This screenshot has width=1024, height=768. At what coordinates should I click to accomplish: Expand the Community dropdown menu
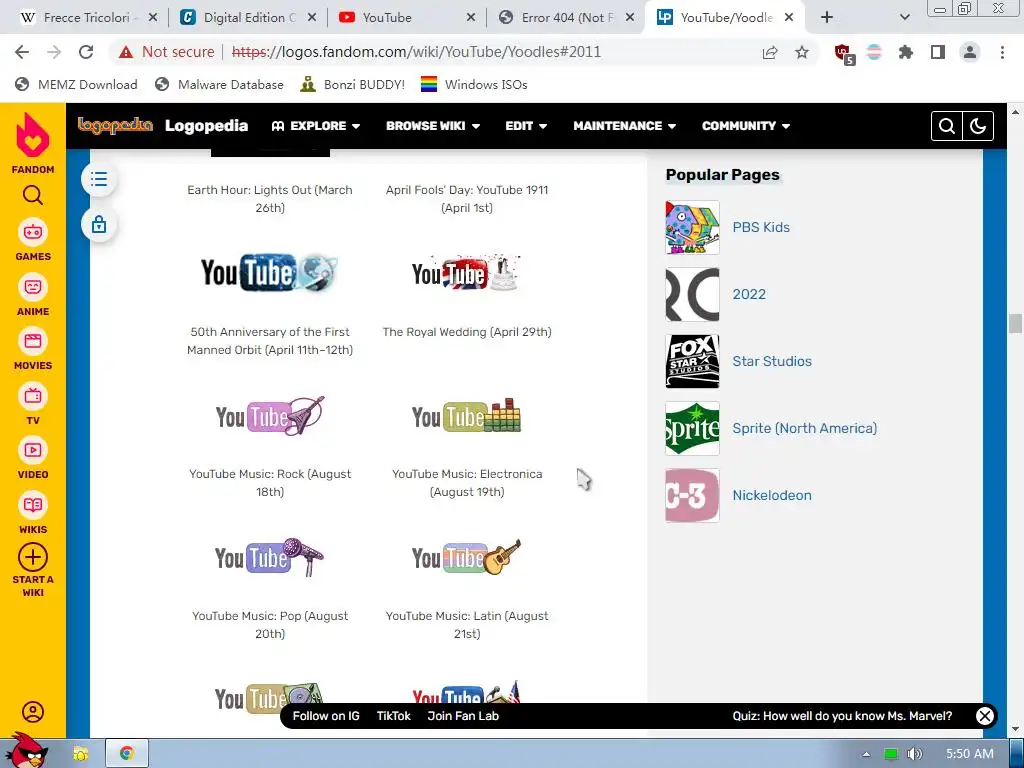pos(746,126)
